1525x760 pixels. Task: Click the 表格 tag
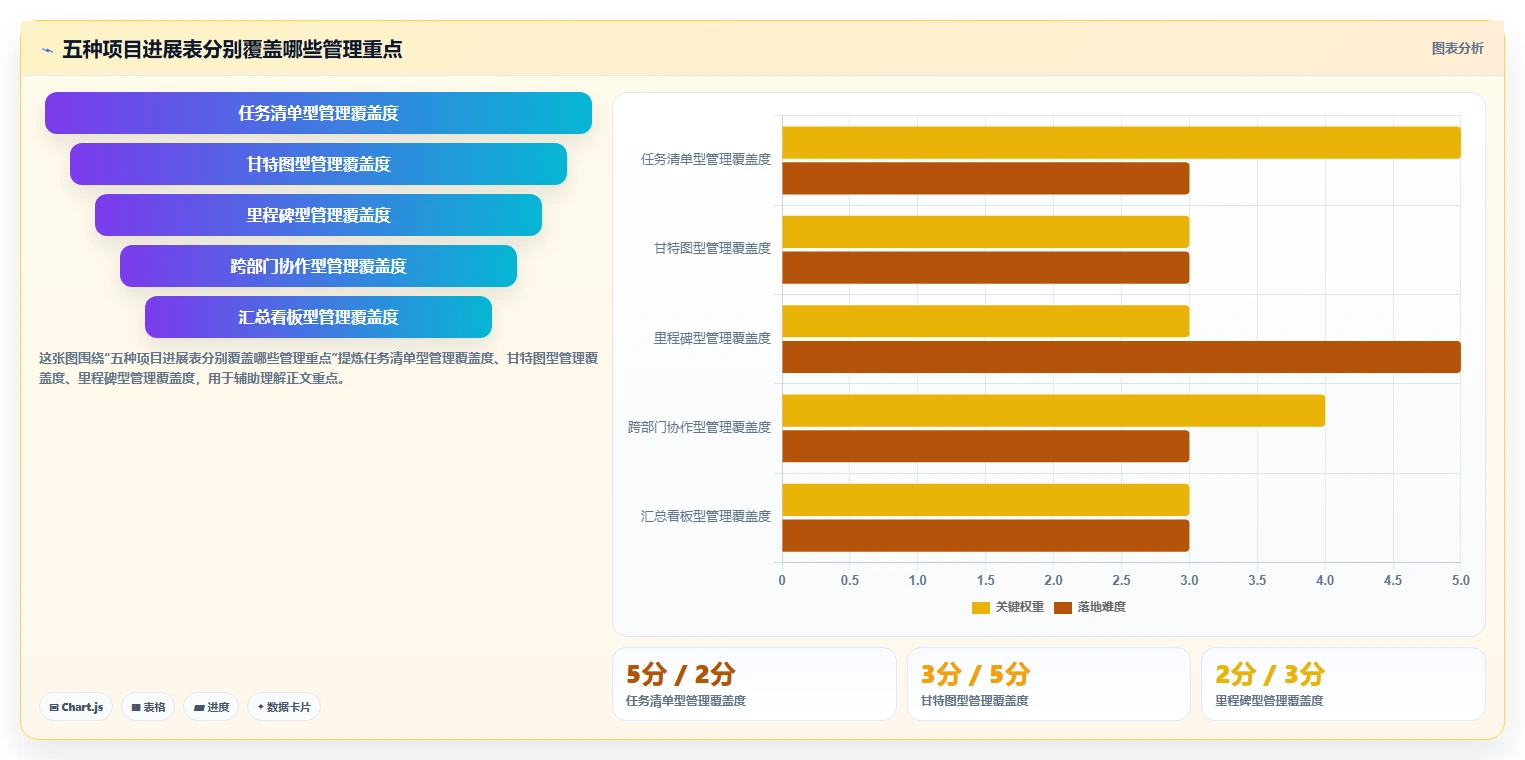click(x=148, y=707)
